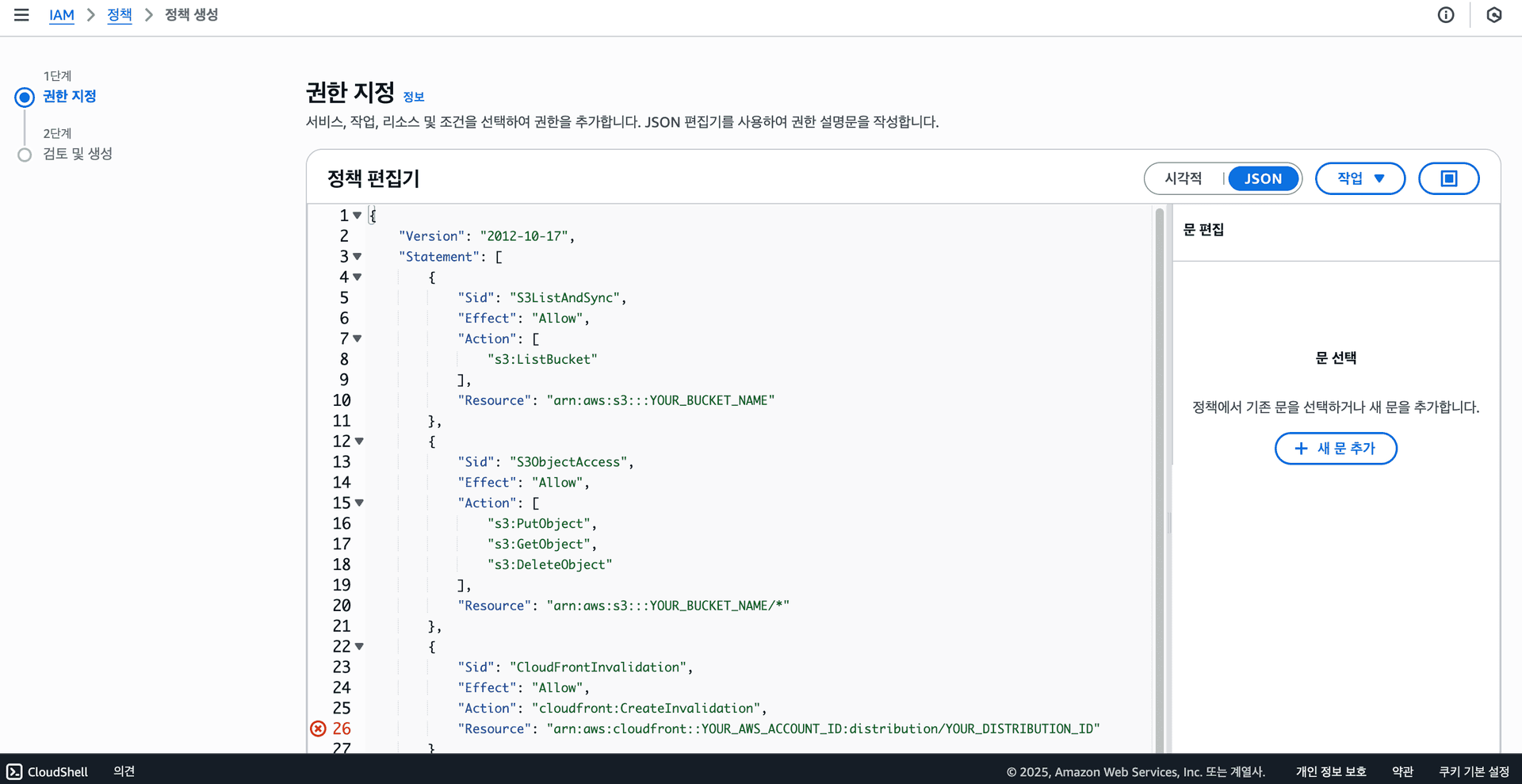Open the 작업 dropdown menu
Image resolution: width=1522 pixels, height=784 pixels.
click(1359, 178)
